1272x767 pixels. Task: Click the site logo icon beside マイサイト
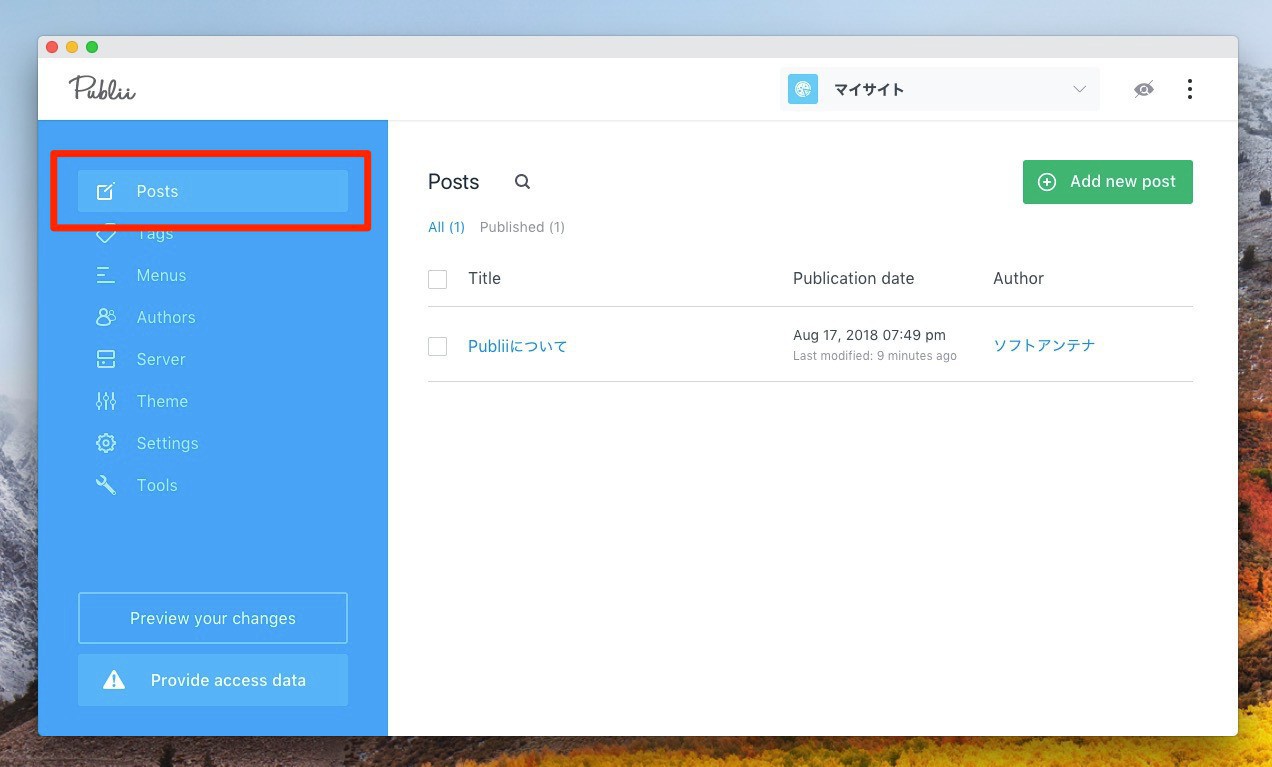point(803,89)
